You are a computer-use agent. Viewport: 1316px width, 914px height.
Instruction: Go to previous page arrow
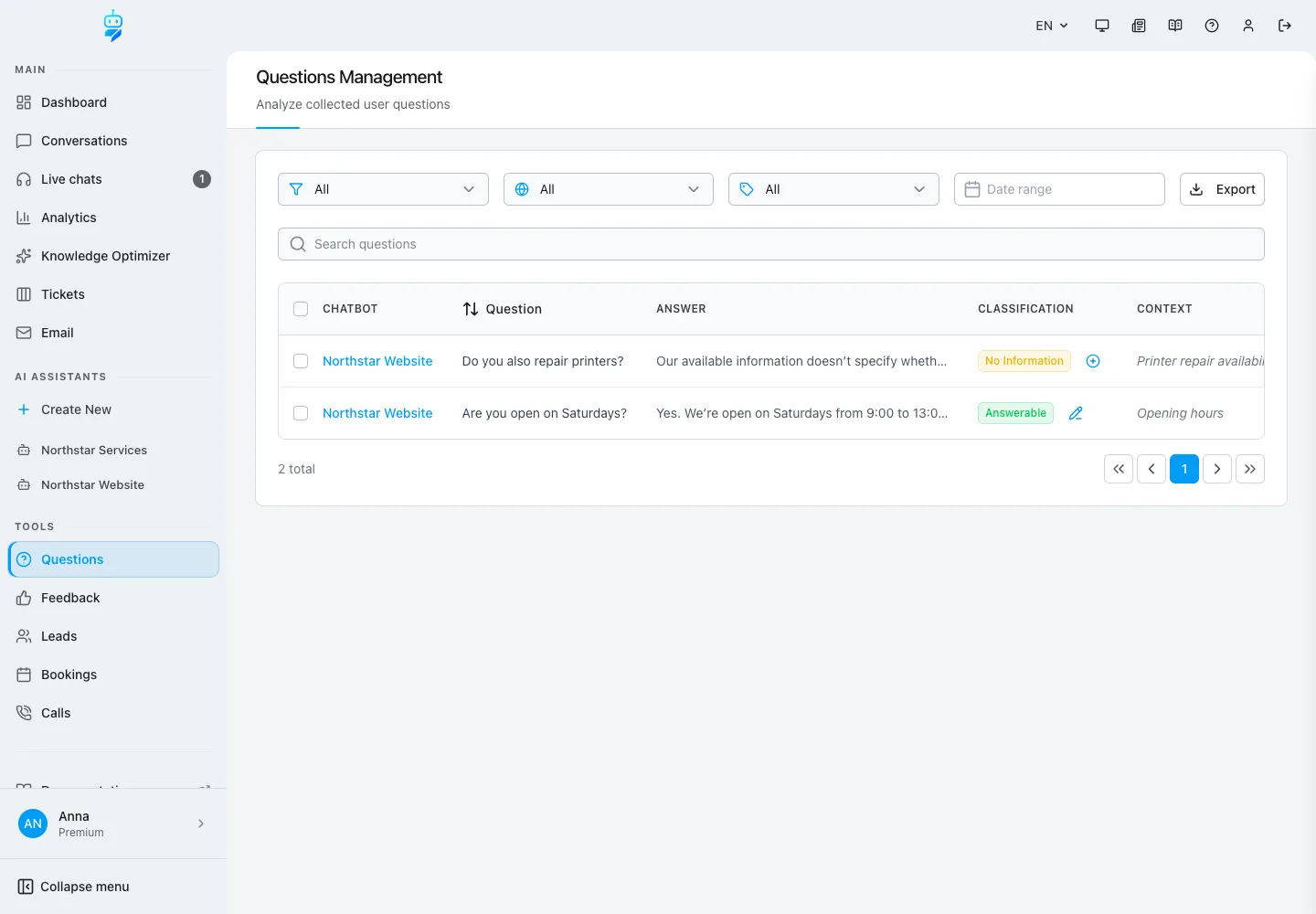coord(1151,469)
